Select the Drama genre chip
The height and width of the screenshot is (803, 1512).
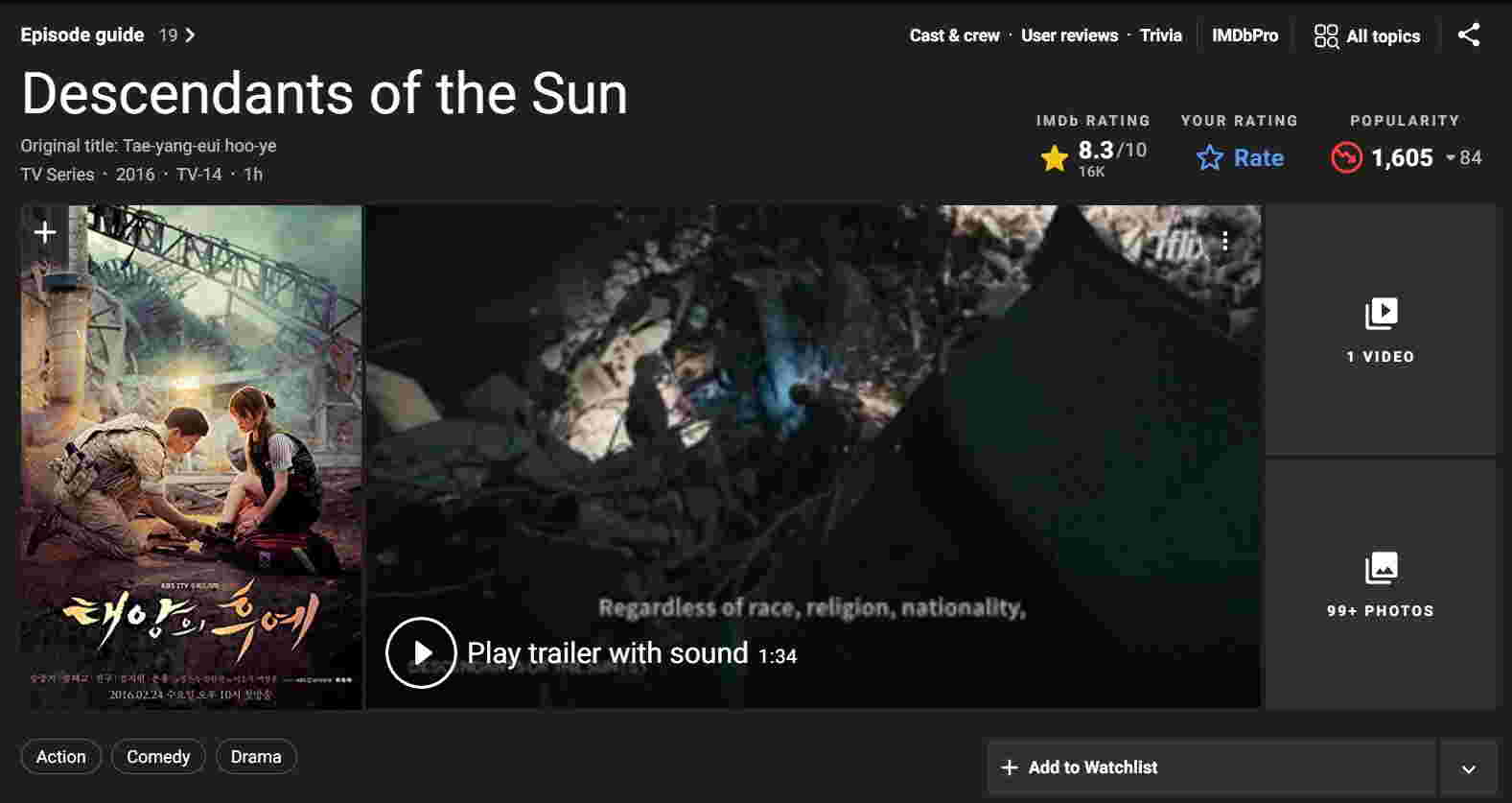coord(256,757)
